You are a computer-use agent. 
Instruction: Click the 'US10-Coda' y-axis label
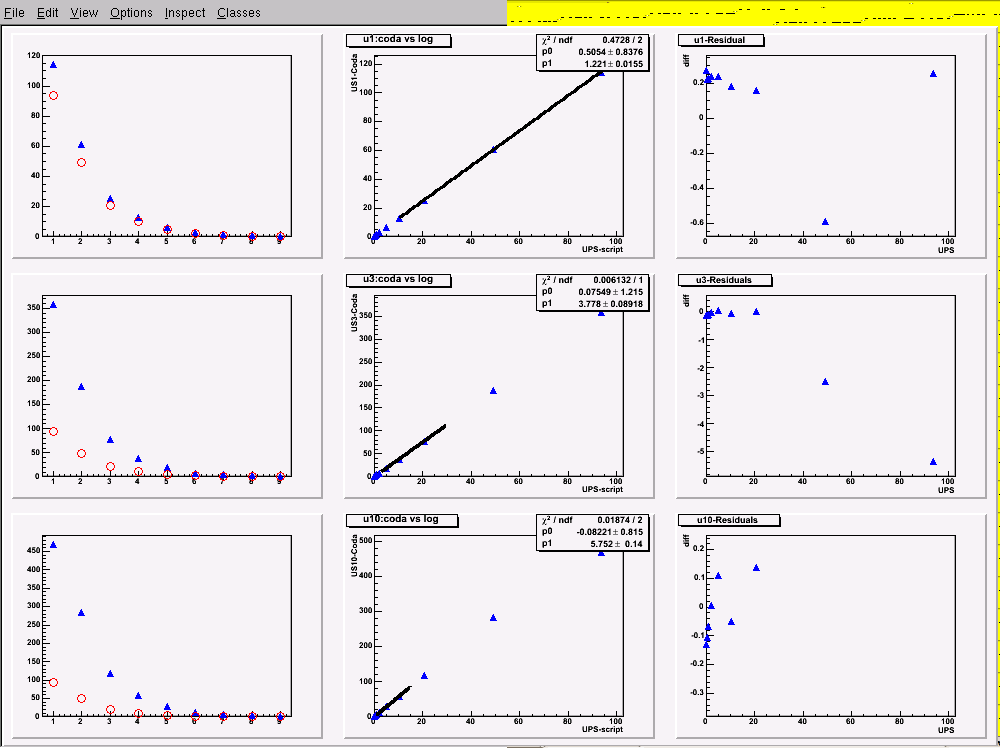pos(355,557)
